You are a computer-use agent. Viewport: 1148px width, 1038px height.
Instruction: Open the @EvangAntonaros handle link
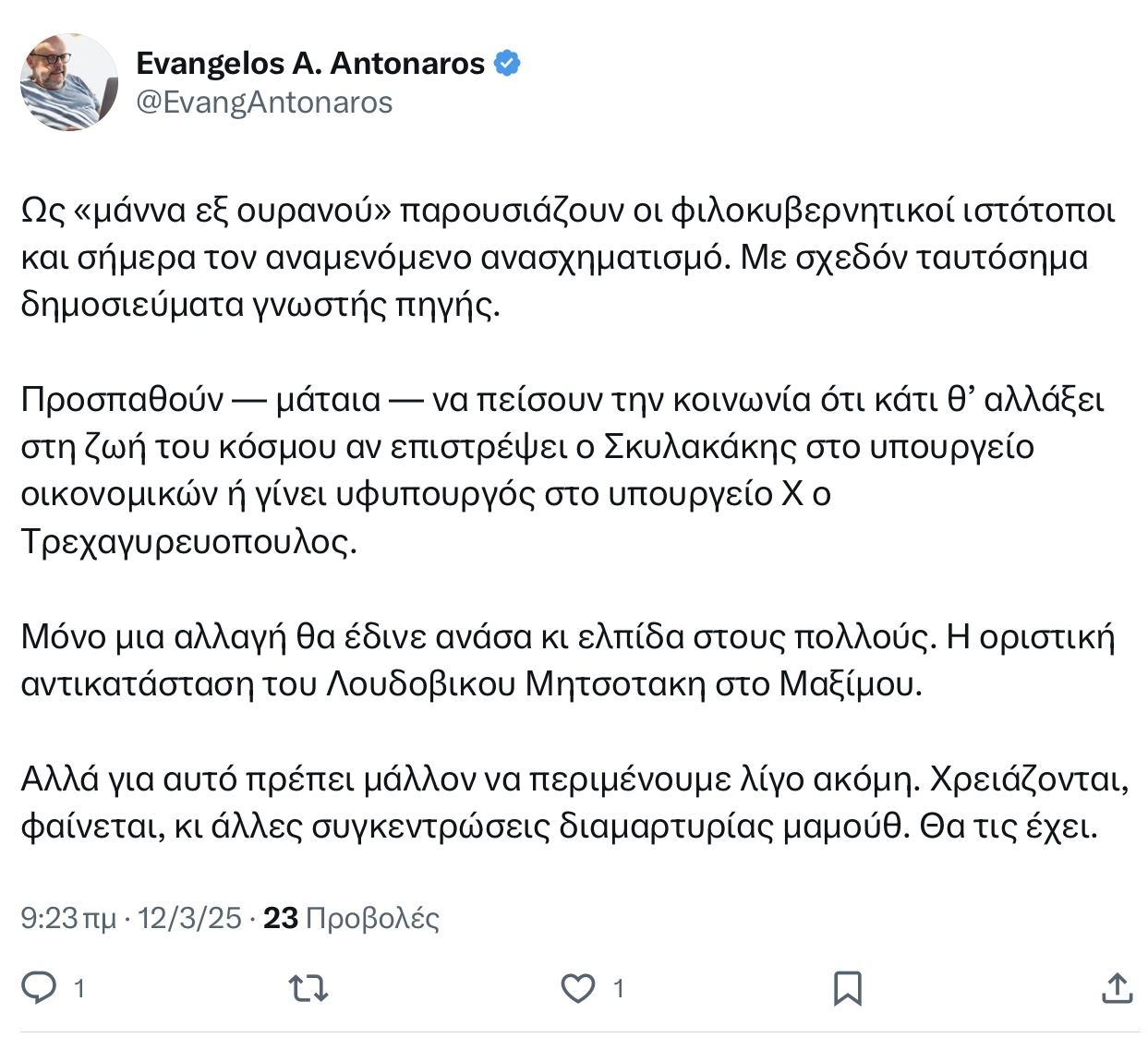[264, 102]
